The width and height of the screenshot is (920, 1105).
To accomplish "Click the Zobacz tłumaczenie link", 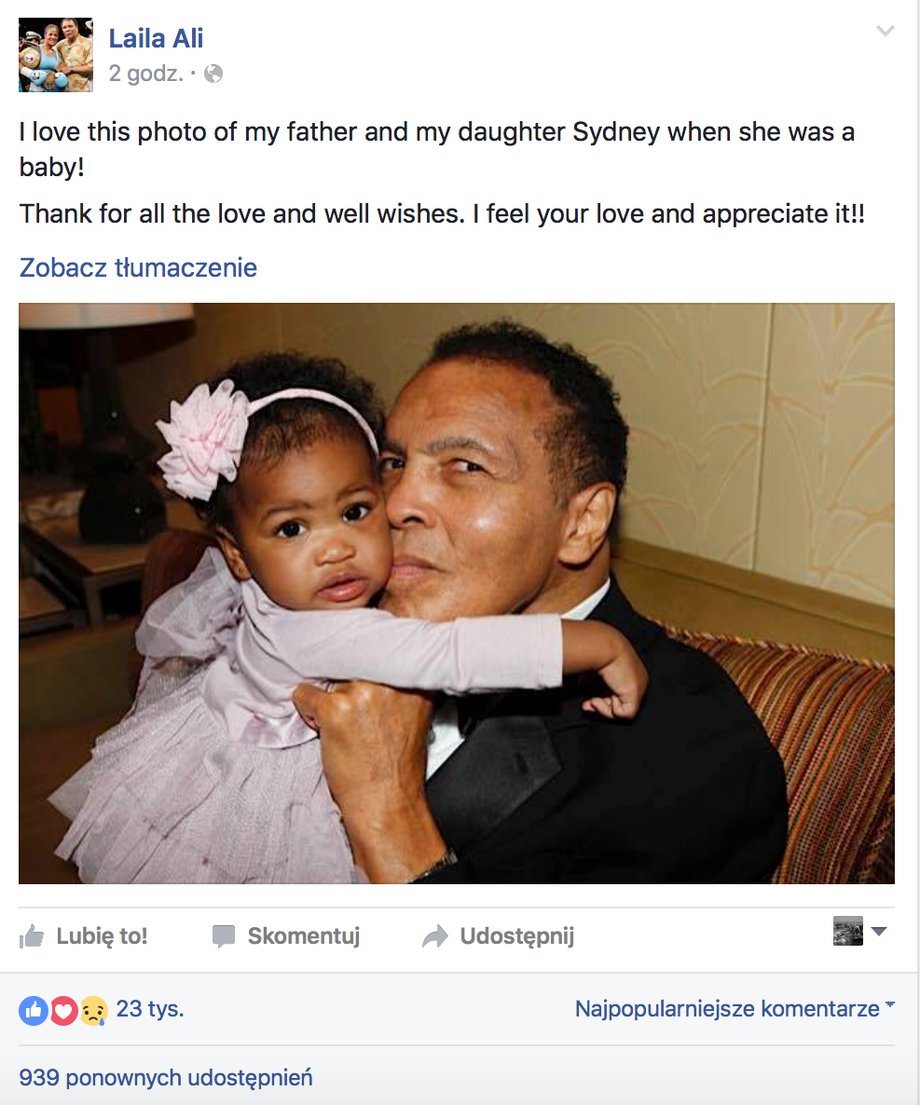I will (138, 268).
